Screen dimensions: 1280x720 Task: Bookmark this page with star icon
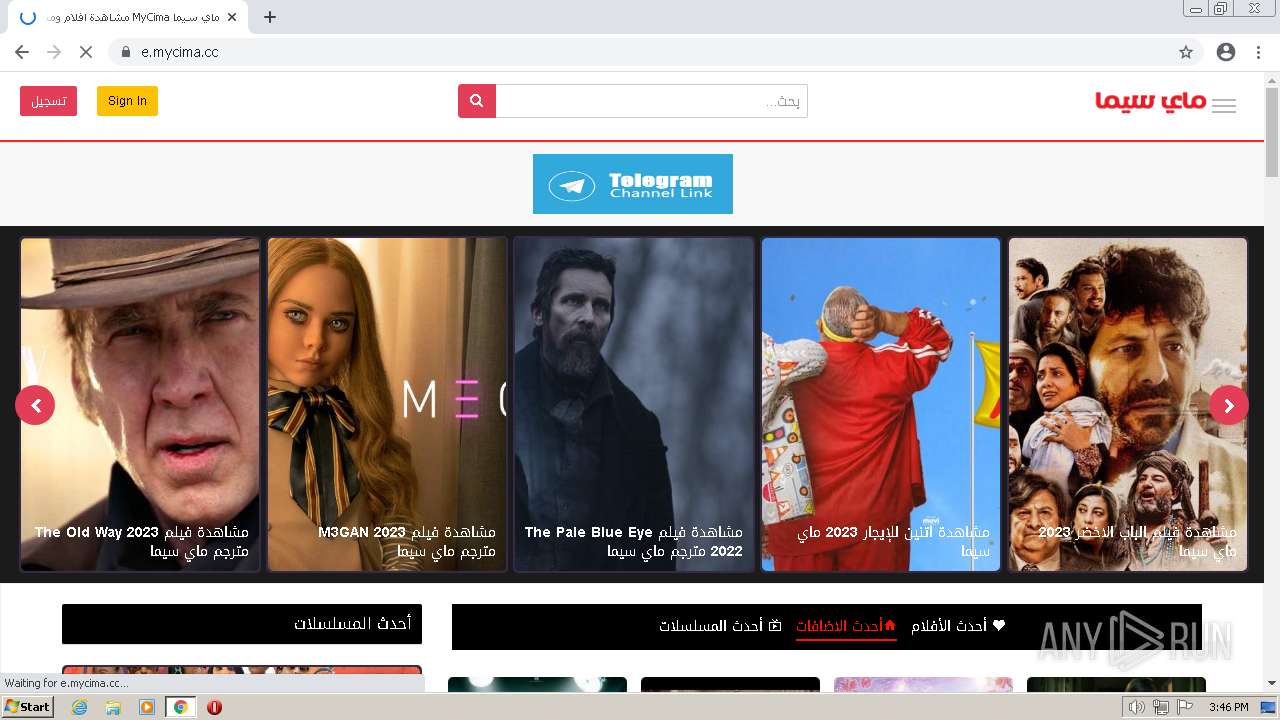pos(1186,52)
